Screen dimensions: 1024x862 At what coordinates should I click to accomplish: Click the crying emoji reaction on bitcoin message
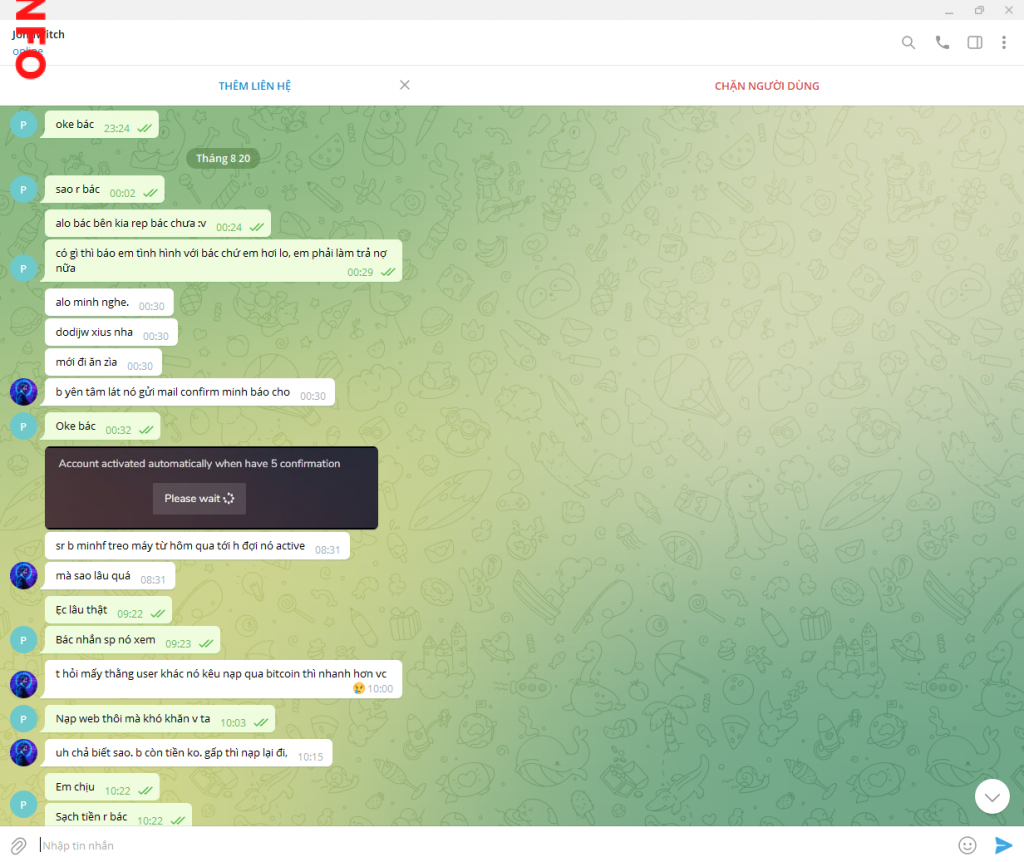[x=358, y=689]
